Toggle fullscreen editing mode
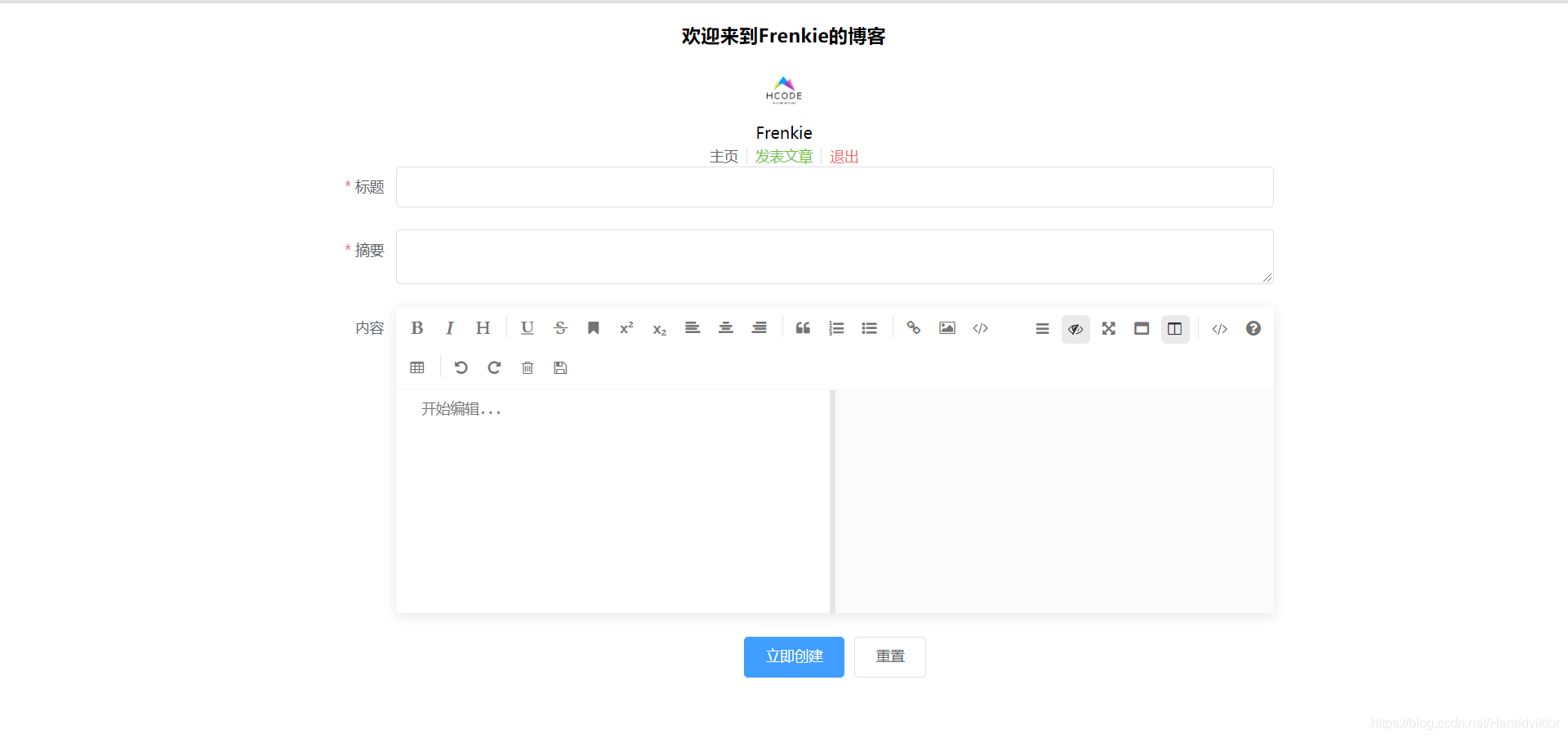This screenshot has height=738, width=1568. click(1108, 328)
